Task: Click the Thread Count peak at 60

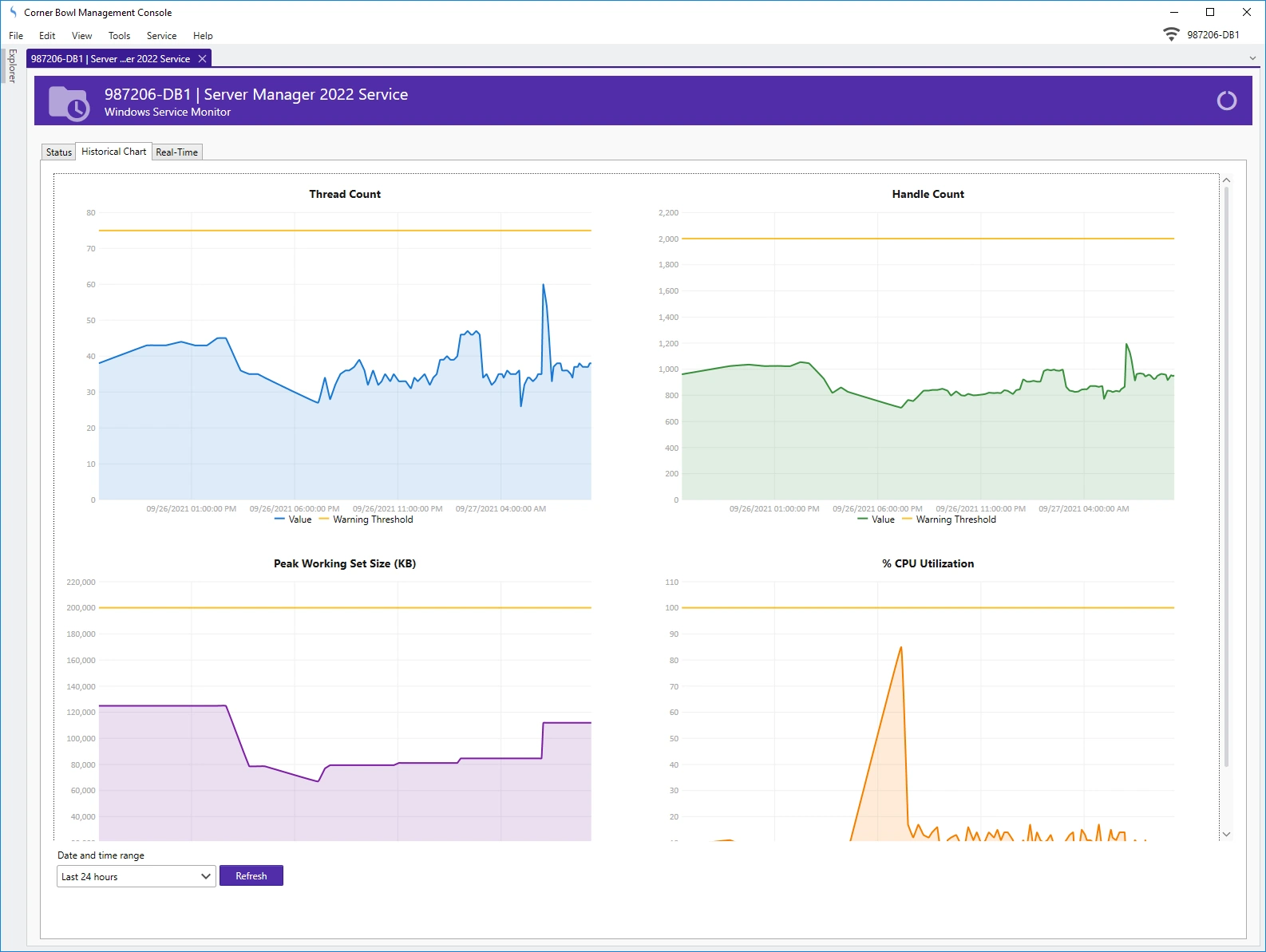Action: tap(544, 285)
